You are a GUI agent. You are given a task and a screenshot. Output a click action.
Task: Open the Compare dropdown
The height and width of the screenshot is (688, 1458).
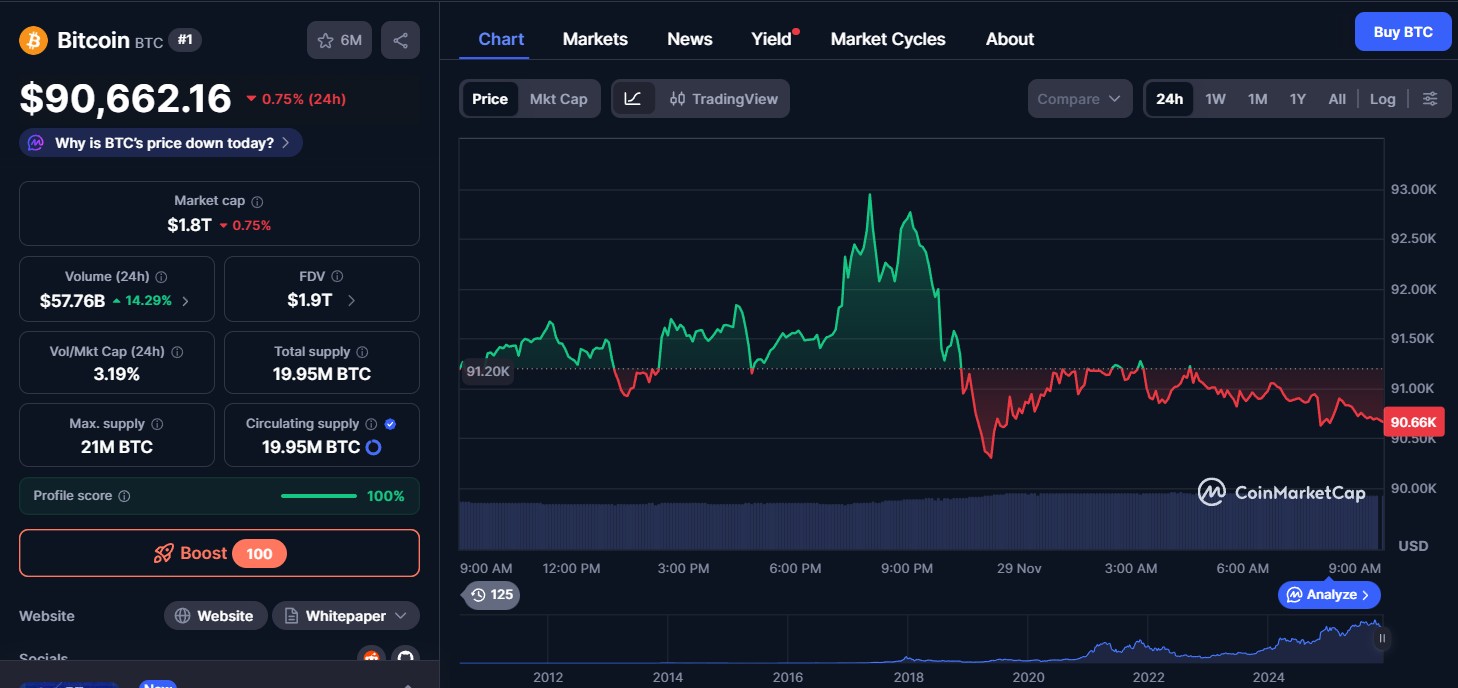pos(1079,99)
